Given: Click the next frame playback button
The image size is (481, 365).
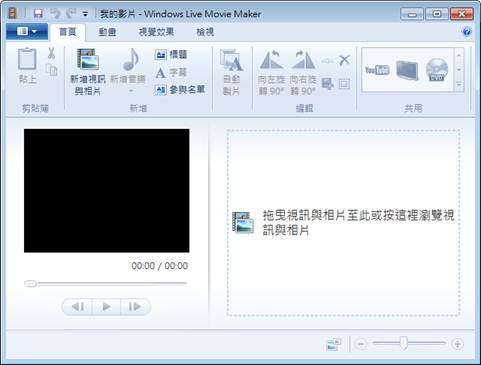Looking at the screenshot, I should coord(135,307).
